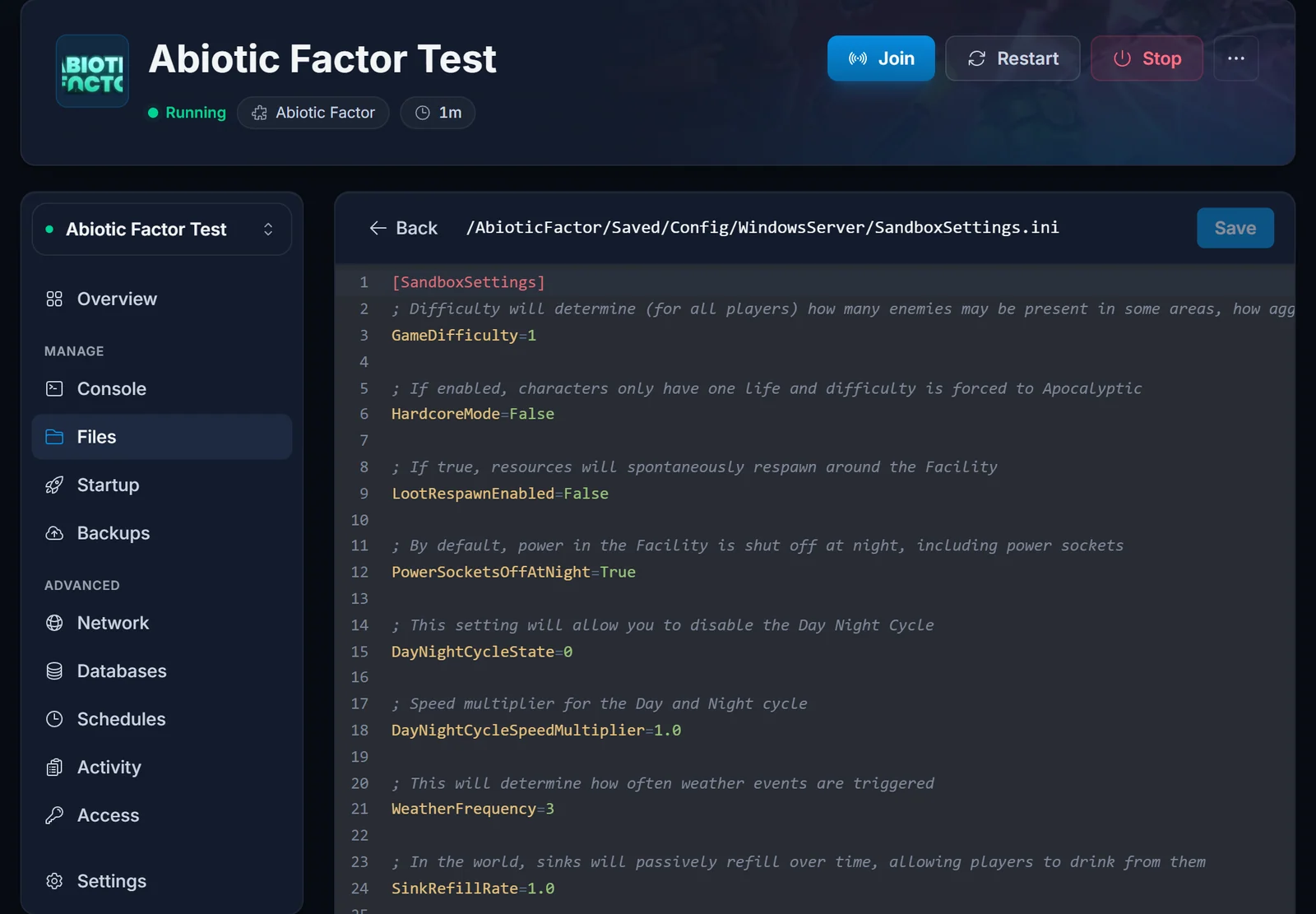Click the HardcoreMode=False line
The height and width of the screenshot is (914, 1316).
click(473, 414)
